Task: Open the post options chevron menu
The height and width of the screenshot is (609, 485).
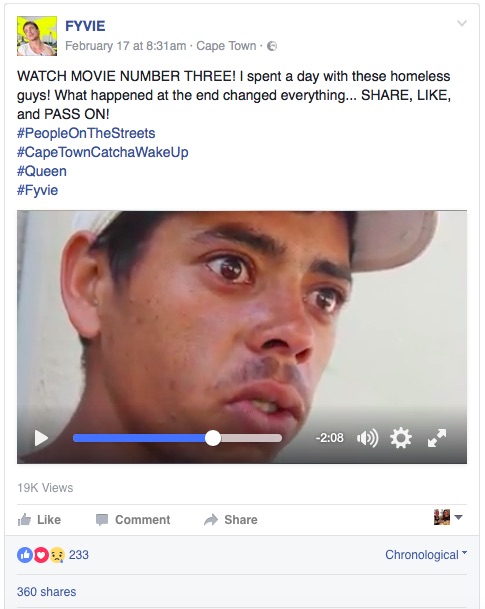Action: click(x=462, y=23)
